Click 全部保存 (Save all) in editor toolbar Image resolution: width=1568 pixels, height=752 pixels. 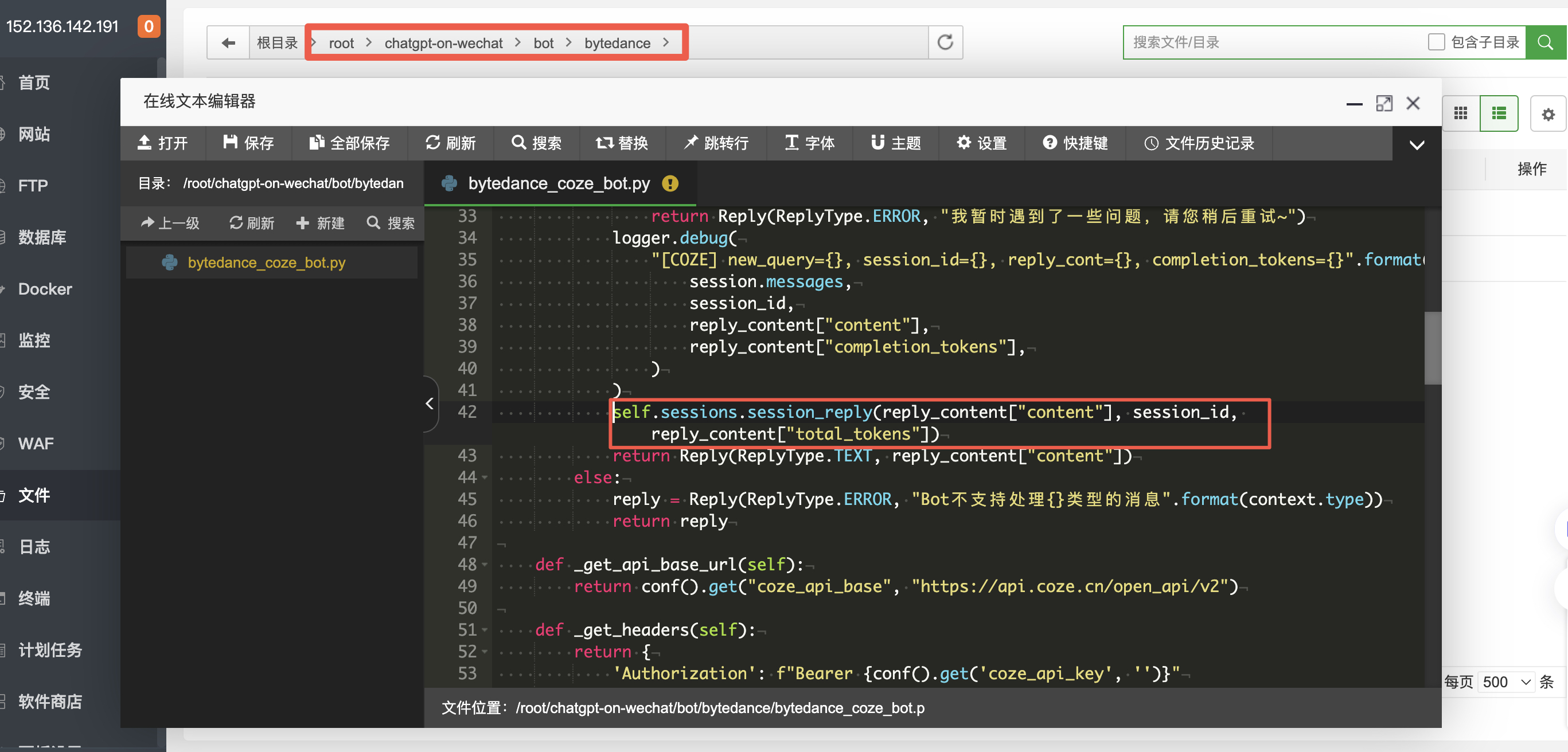tap(349, 143)
